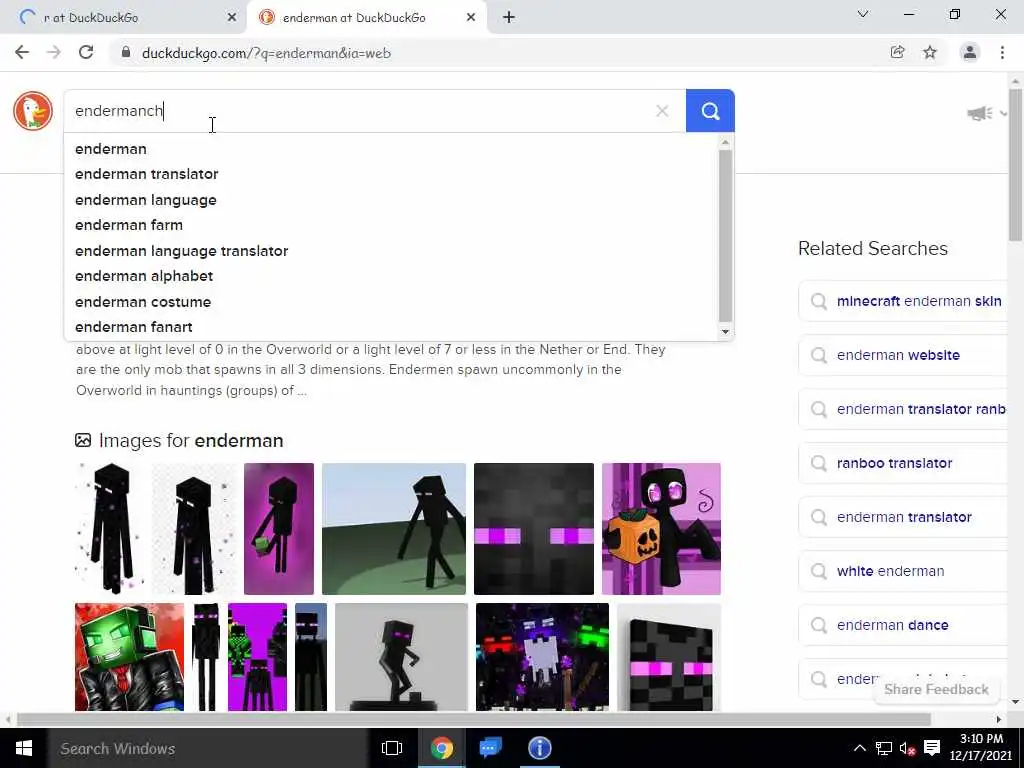Open the Windows Start menu
This screenshot has height=768, width=1024.
coord(24,748)
